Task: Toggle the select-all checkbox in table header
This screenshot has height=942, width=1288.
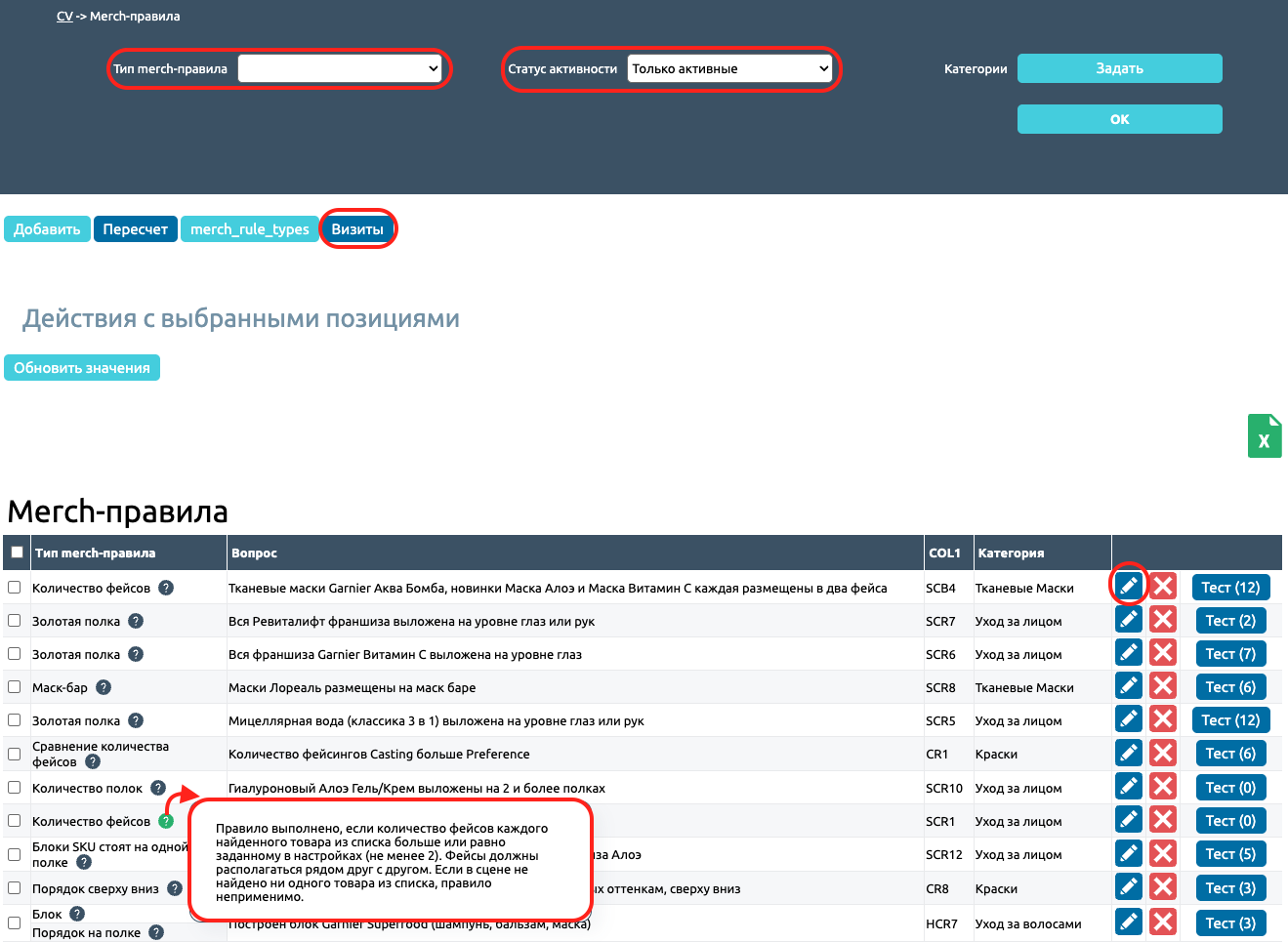Action: 17,553
